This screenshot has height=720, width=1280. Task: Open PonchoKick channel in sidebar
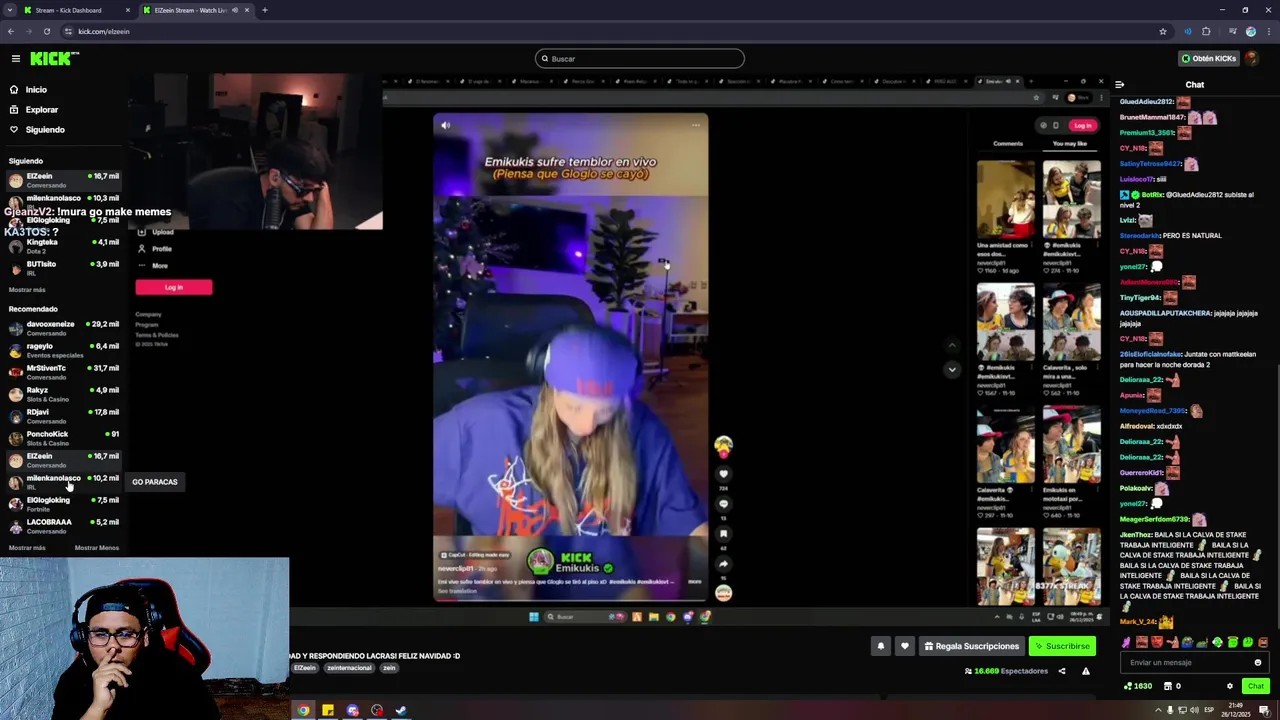click(64, 438)
